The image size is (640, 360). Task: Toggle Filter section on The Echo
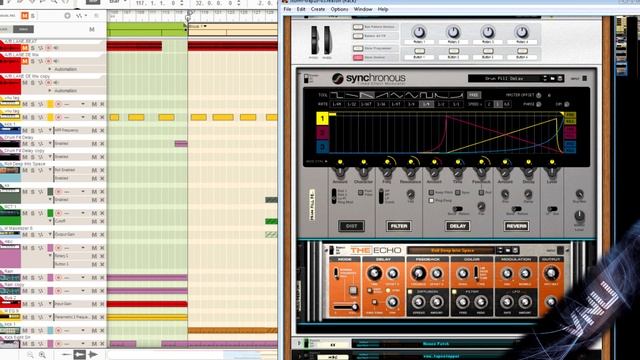click(454, 292)
